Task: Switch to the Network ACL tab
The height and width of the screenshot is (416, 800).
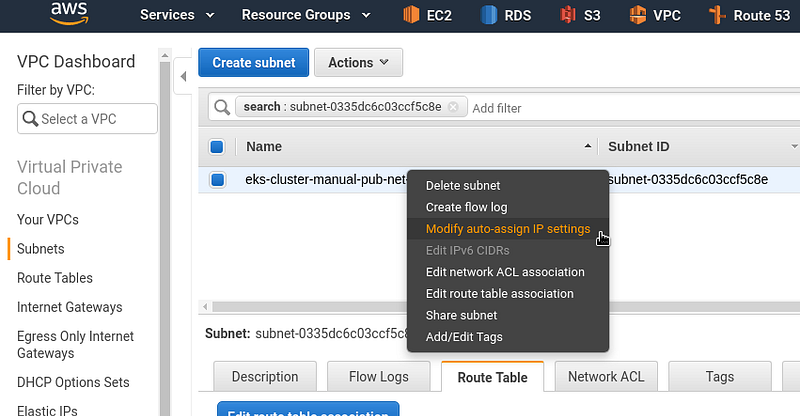Action: coord(606,377)
